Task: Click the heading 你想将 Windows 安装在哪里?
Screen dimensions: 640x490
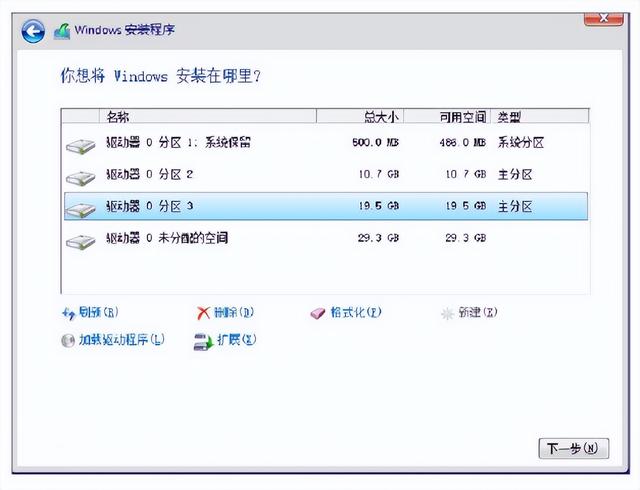Action: coord(160,76)
